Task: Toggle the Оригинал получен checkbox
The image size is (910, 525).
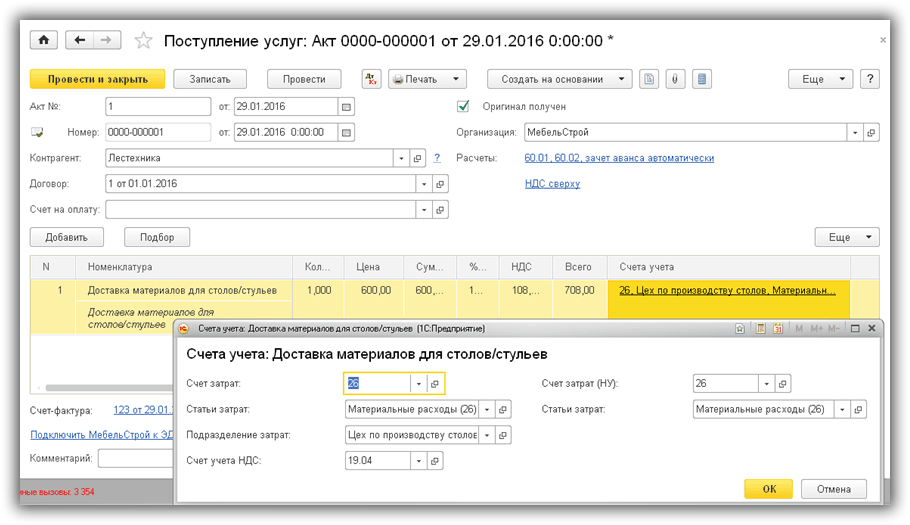Action: pos(463,106)
